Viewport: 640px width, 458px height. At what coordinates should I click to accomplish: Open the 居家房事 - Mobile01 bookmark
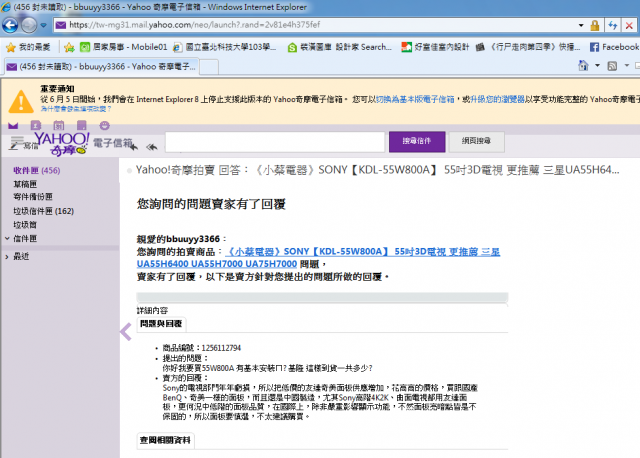click(124, 47)
